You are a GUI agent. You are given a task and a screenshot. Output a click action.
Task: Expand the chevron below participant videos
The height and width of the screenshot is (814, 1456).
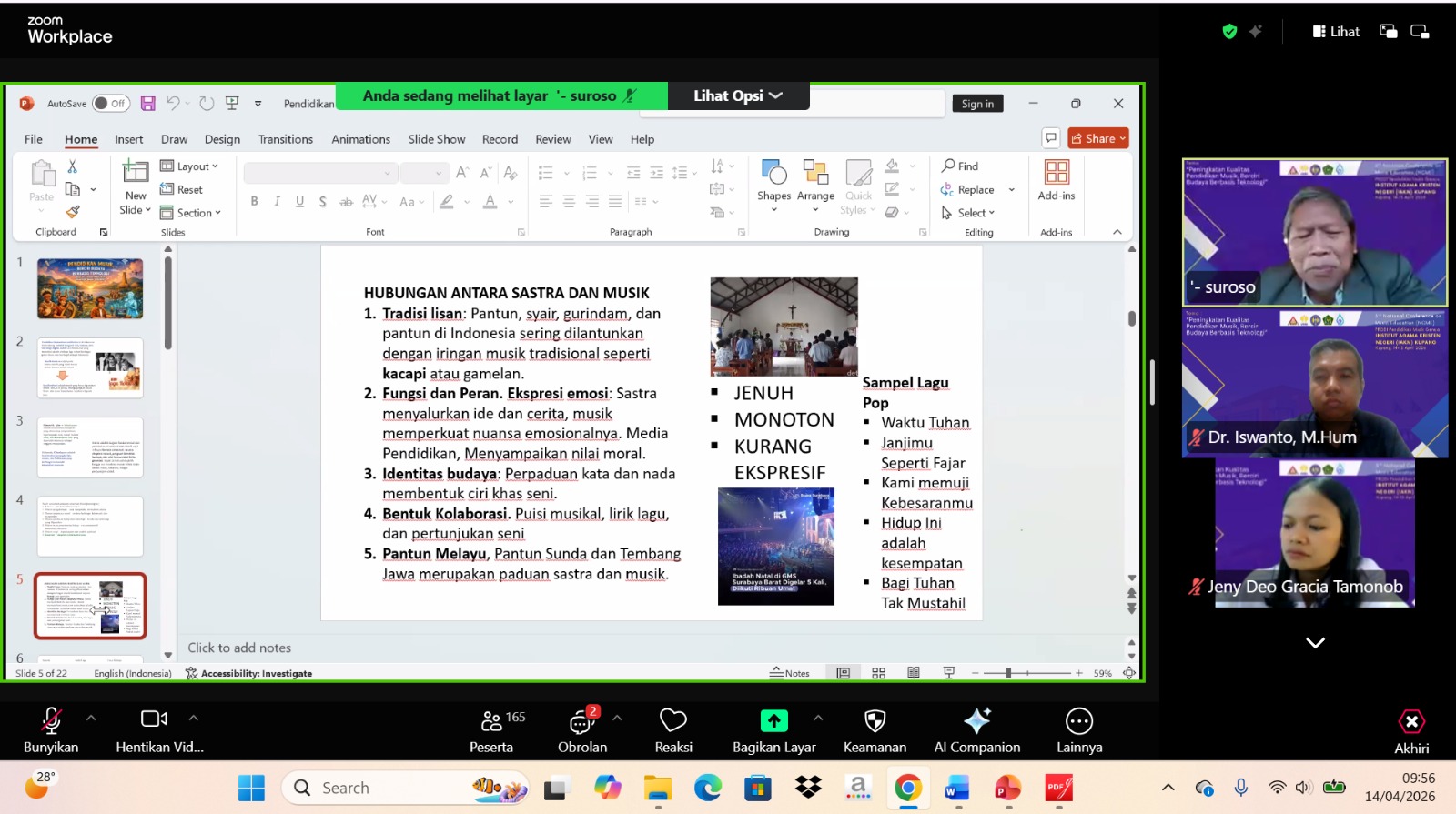click(x=1315, y=642)
